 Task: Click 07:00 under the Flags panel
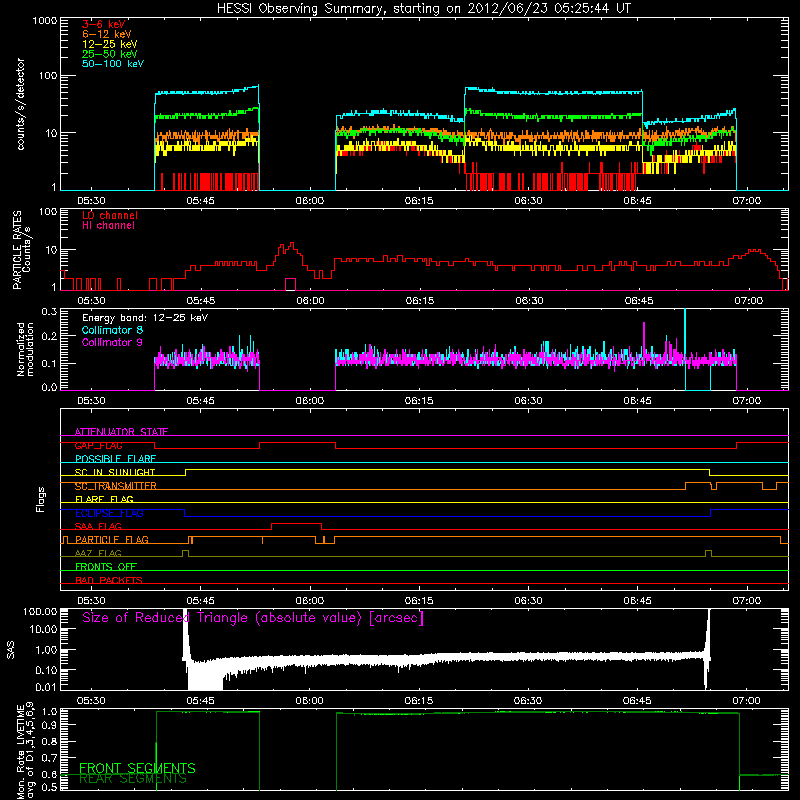click(x=747, y=601)
